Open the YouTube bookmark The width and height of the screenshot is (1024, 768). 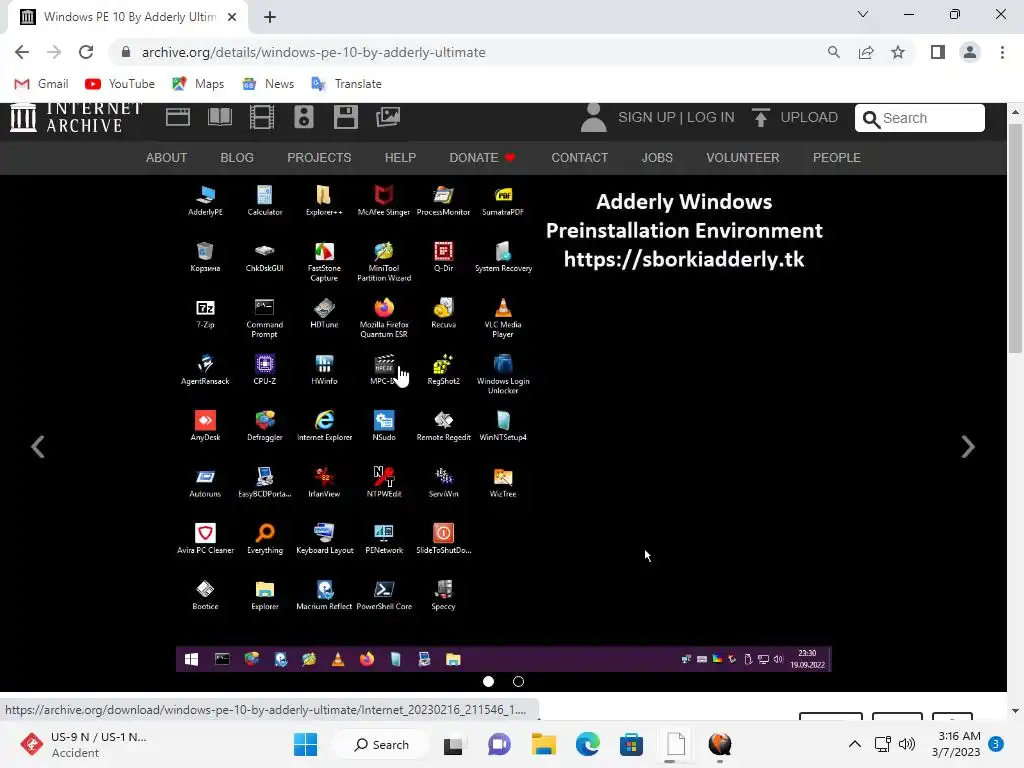click(x=120, y=84)
